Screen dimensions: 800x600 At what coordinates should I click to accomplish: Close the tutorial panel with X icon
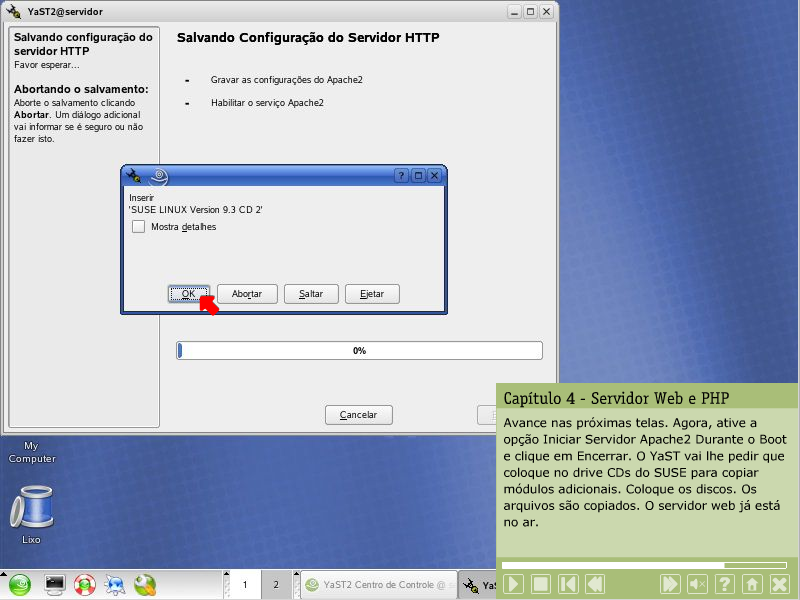point(779,584)
